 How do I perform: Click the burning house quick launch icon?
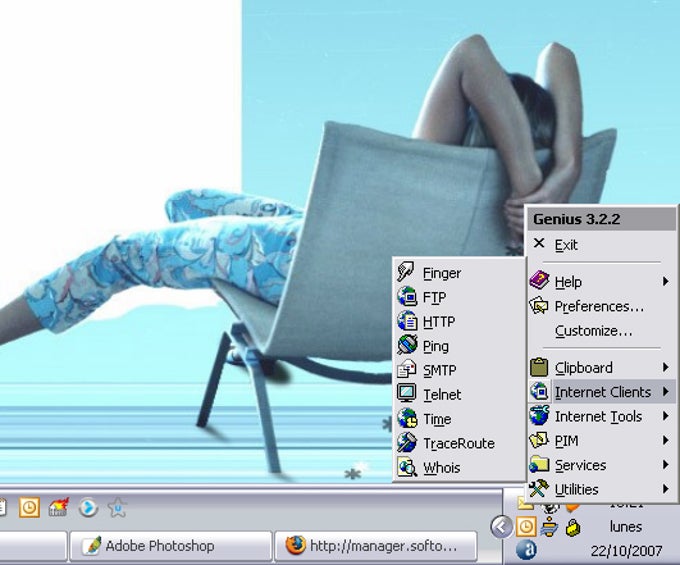[x=59, y=507]
